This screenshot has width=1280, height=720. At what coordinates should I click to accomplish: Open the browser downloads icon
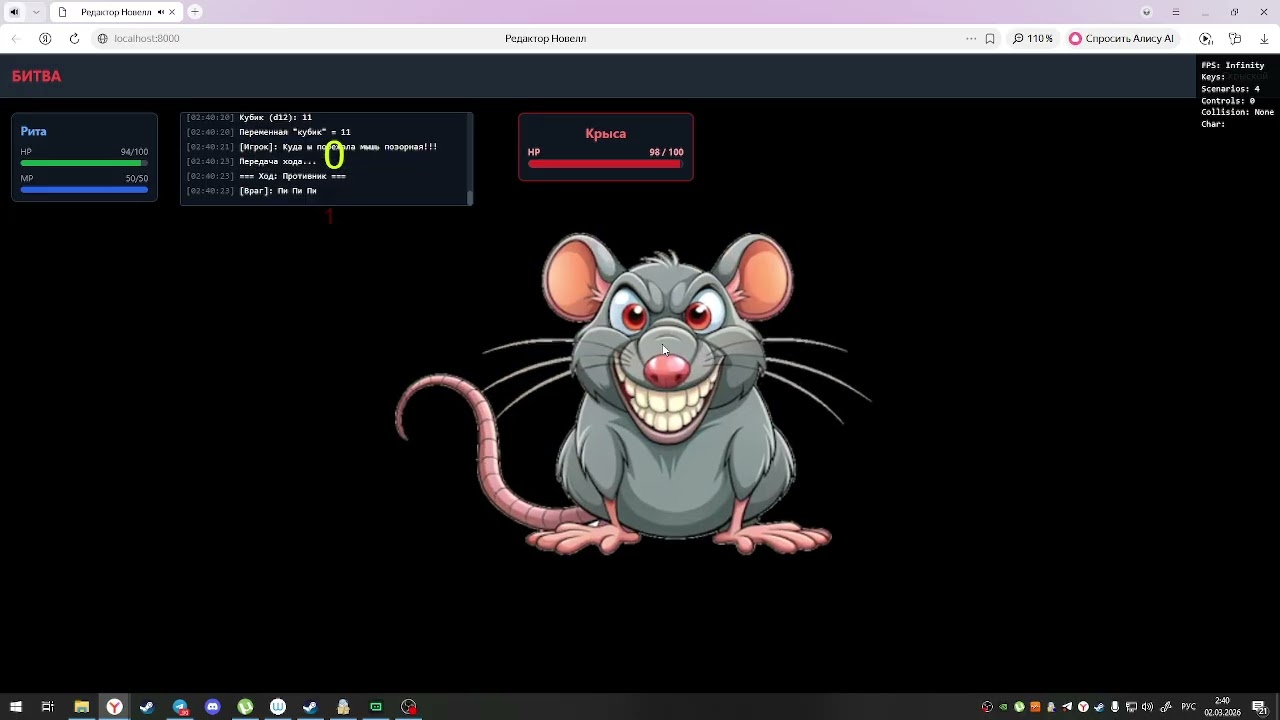pyautogui.click(x=1264, y=38)
